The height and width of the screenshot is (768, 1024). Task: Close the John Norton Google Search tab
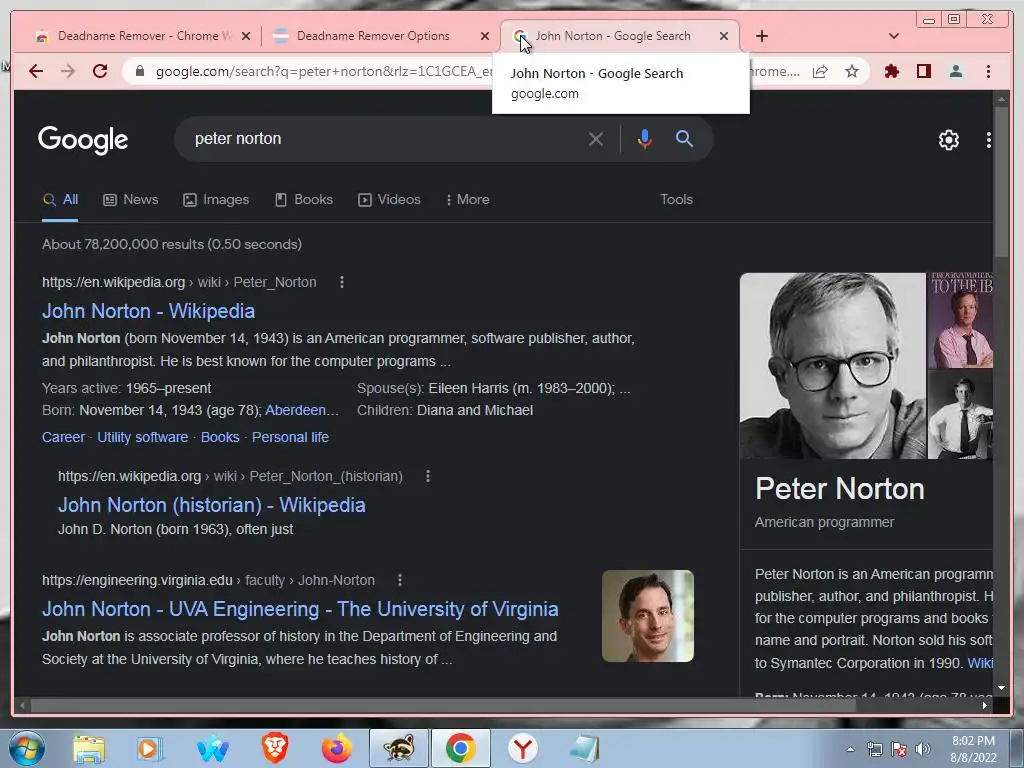click(724, 36)
